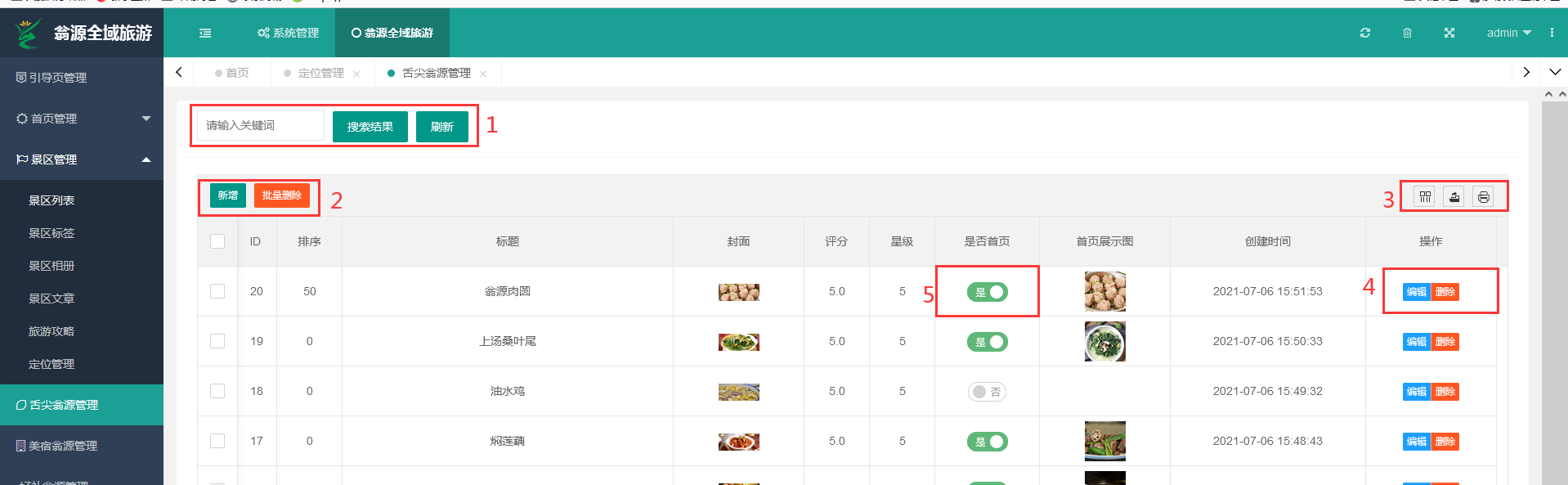Open the column filter icon
Image resolution: width=1568 pixels, height=485 pixels.
tap(1425, 196)
